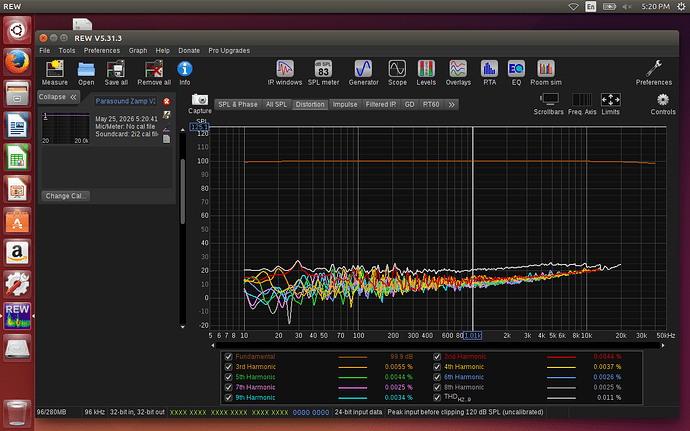This screenshot has height=431, width=690.
Task: Switch to the Impulse tab
Action: point(345,104)
